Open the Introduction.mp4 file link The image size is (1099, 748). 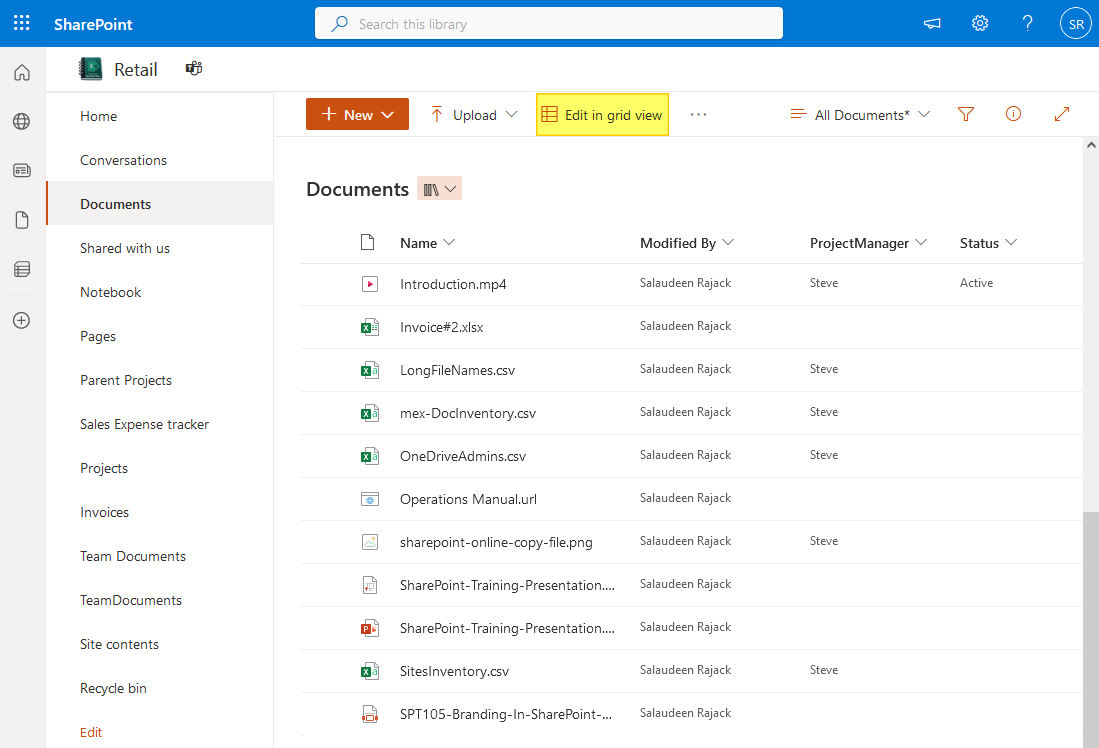tap(453, 284)
